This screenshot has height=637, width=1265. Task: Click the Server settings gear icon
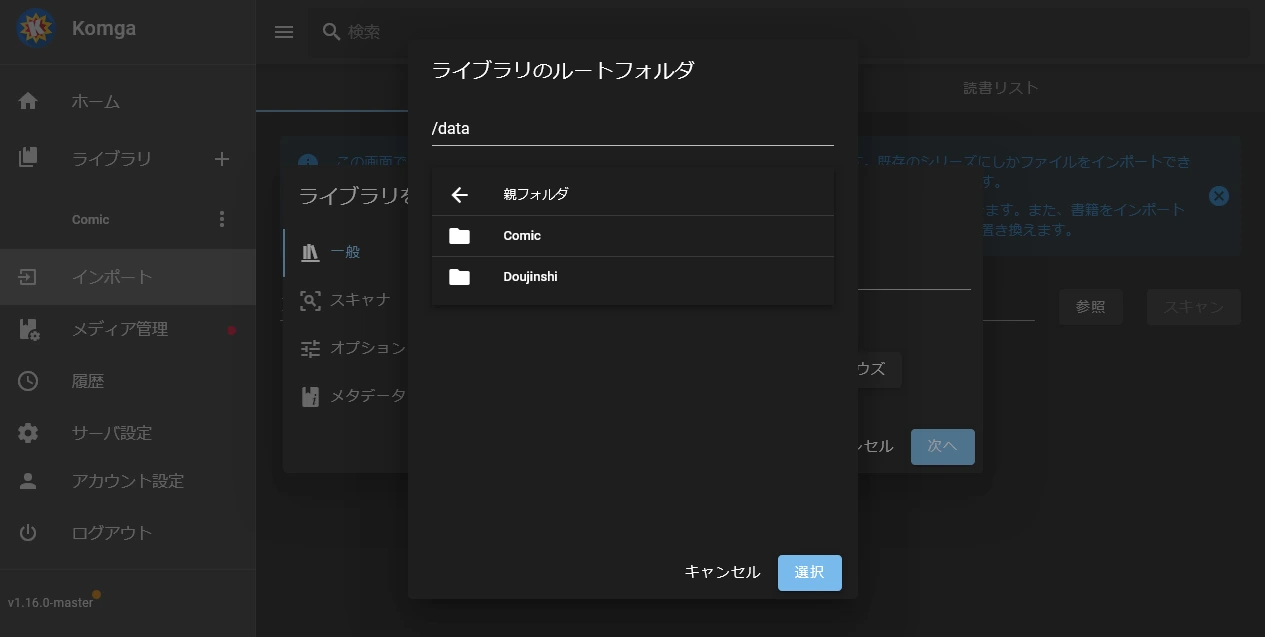click(28, 433)
